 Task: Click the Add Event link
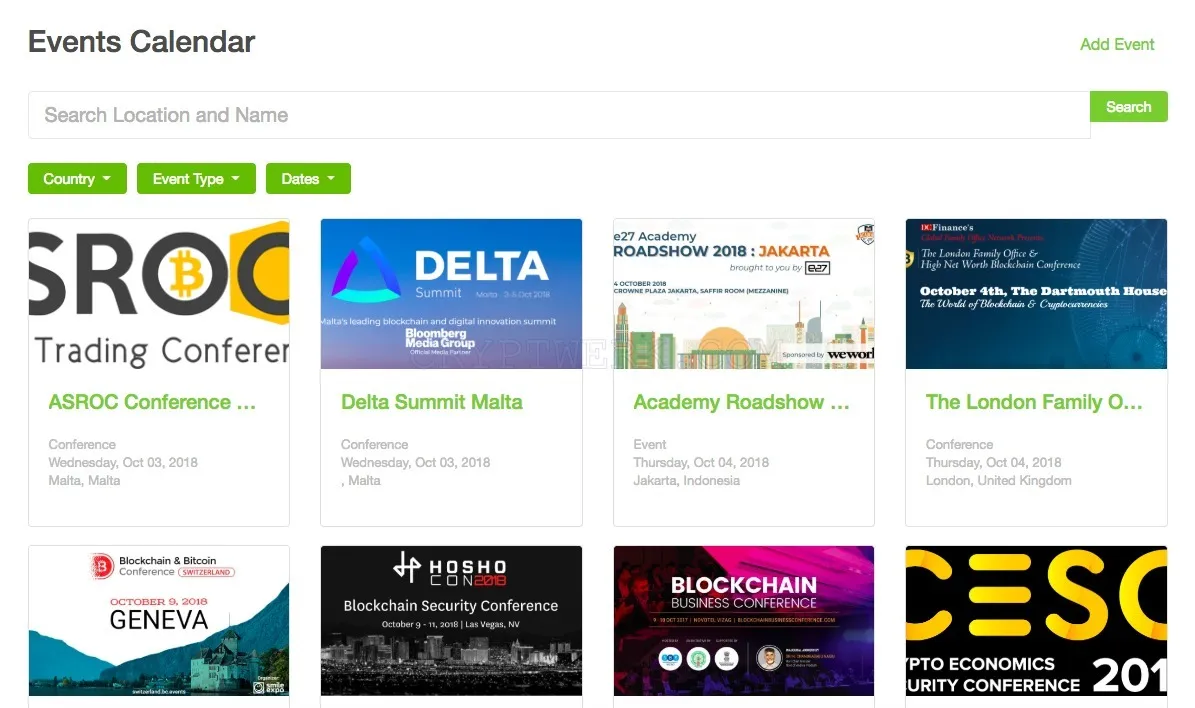click(x=1117, y=44)
